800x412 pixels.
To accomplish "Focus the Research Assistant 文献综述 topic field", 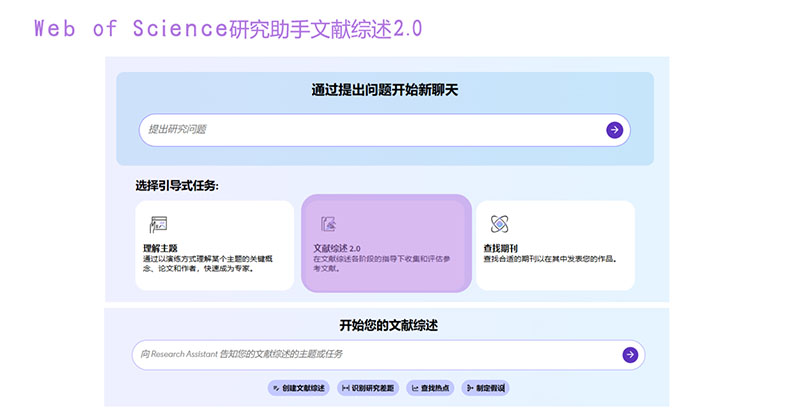I will [x=388, y=354].
